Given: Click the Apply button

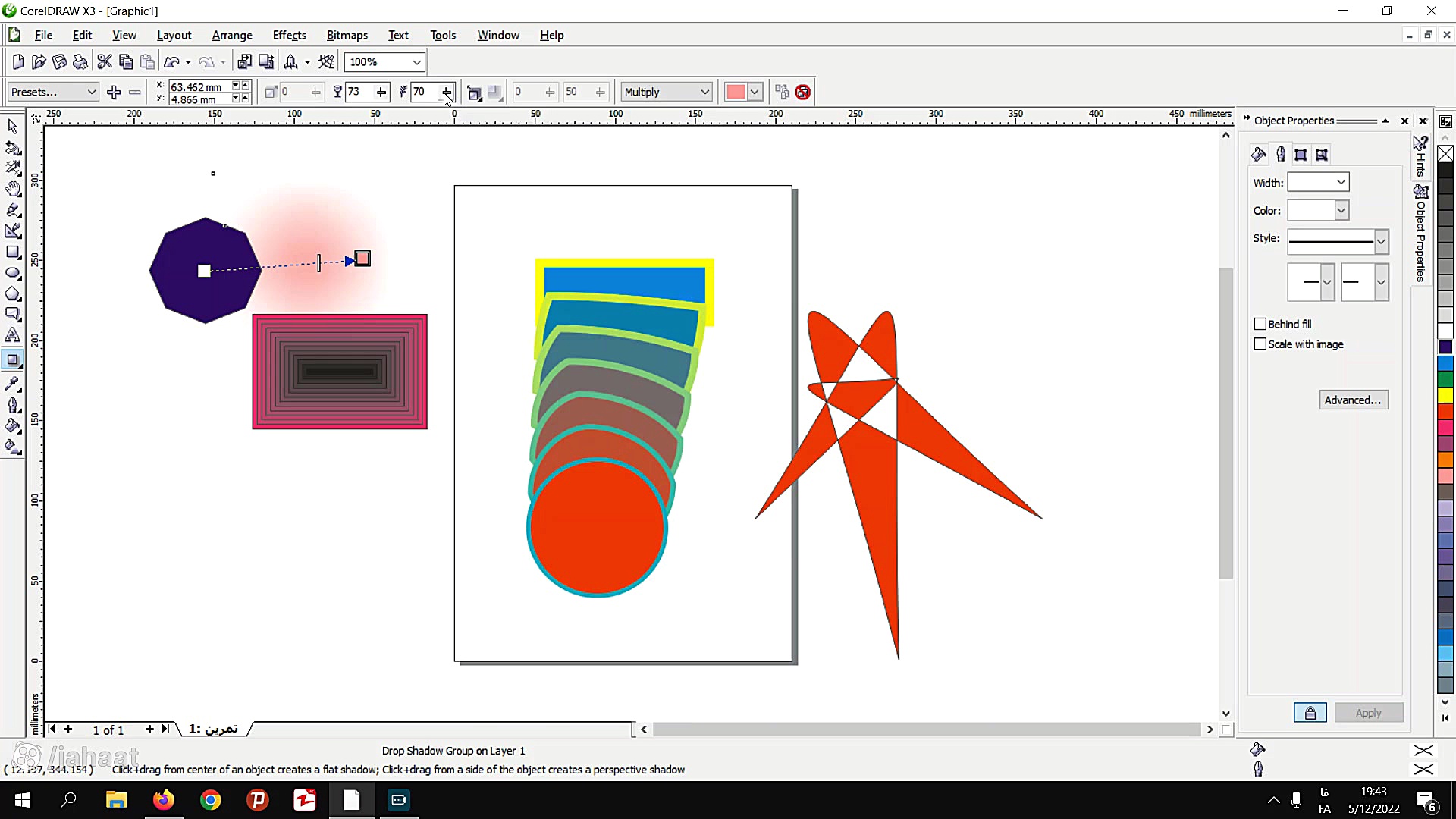Looking at the screenshot, I should (x=1369, y=713).
